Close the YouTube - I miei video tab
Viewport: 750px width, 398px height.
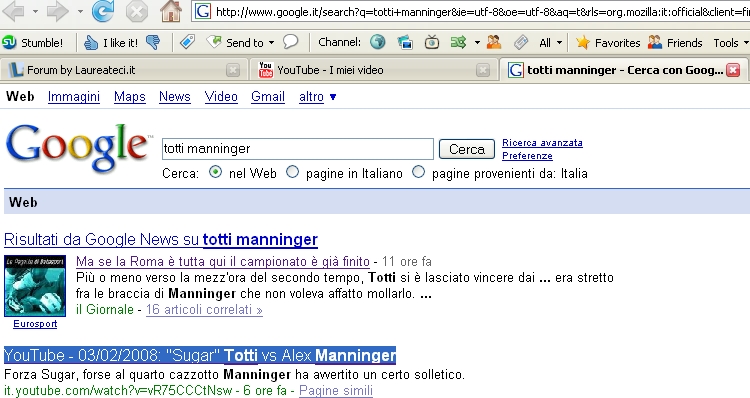483,70
